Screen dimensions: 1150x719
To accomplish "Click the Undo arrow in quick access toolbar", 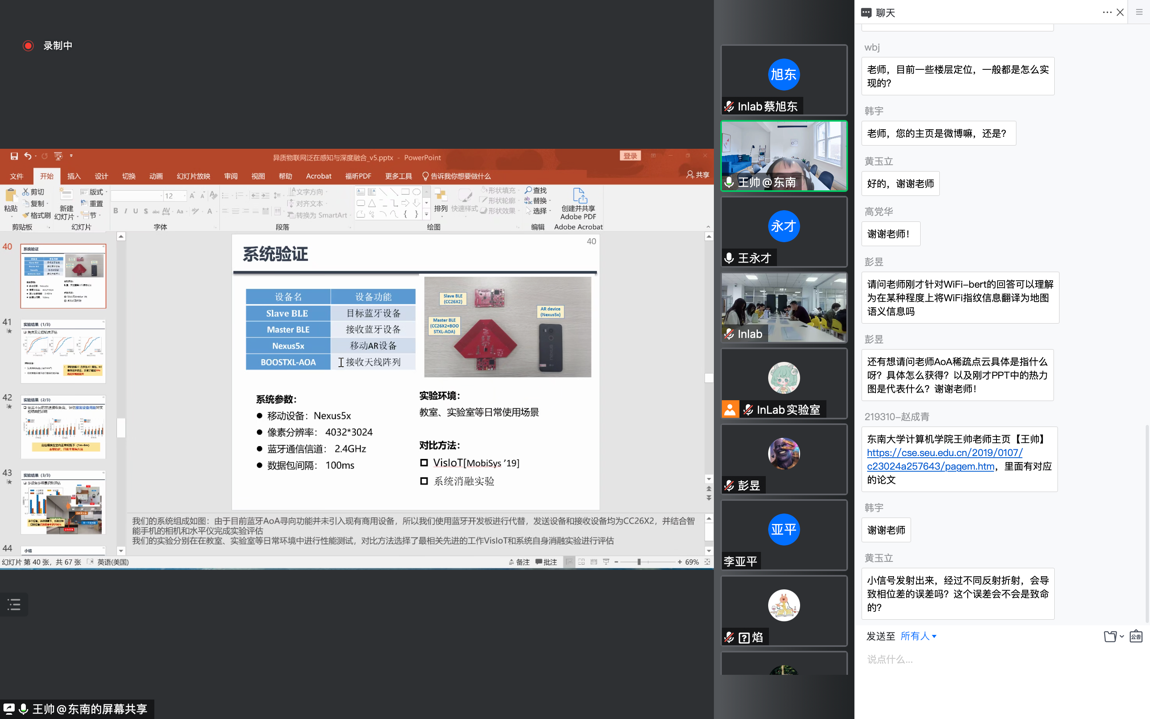I will [27, 157].
